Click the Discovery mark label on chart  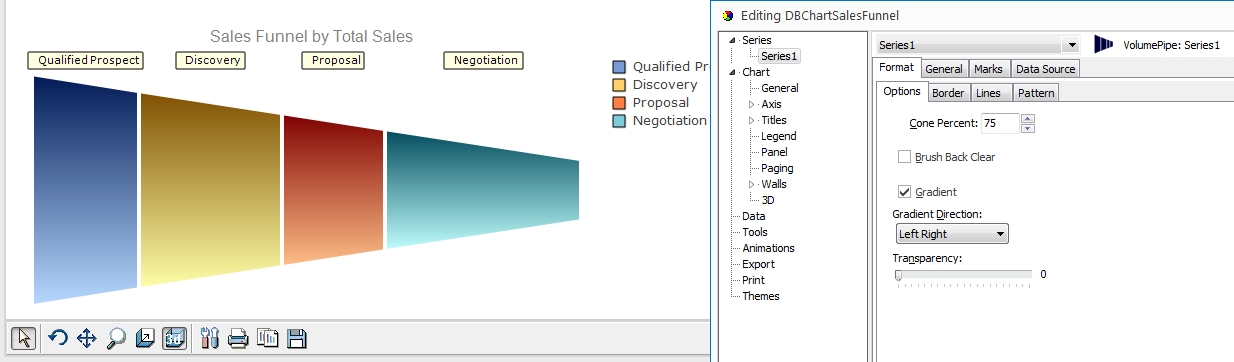pyautogui.click(x=211, y=60)
